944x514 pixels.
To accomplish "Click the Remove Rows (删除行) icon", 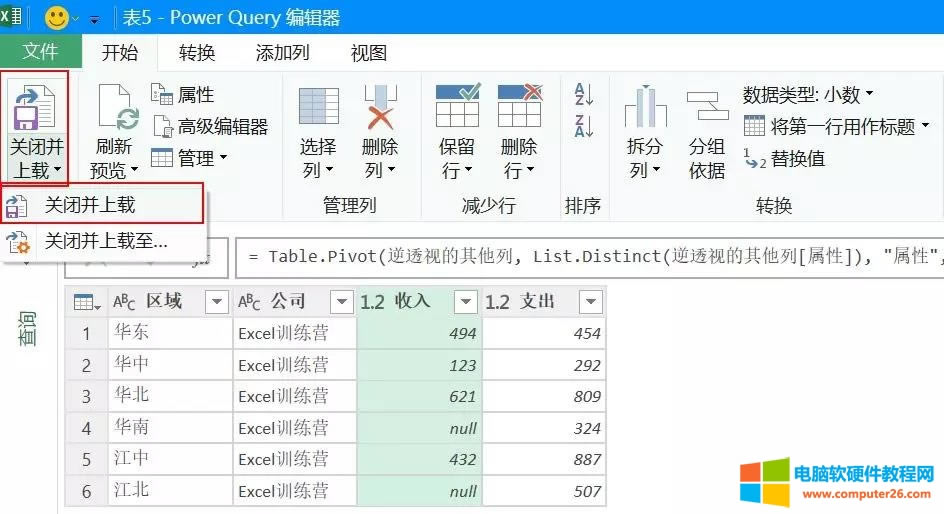I will pyautogui.click(x=520, y=106).
